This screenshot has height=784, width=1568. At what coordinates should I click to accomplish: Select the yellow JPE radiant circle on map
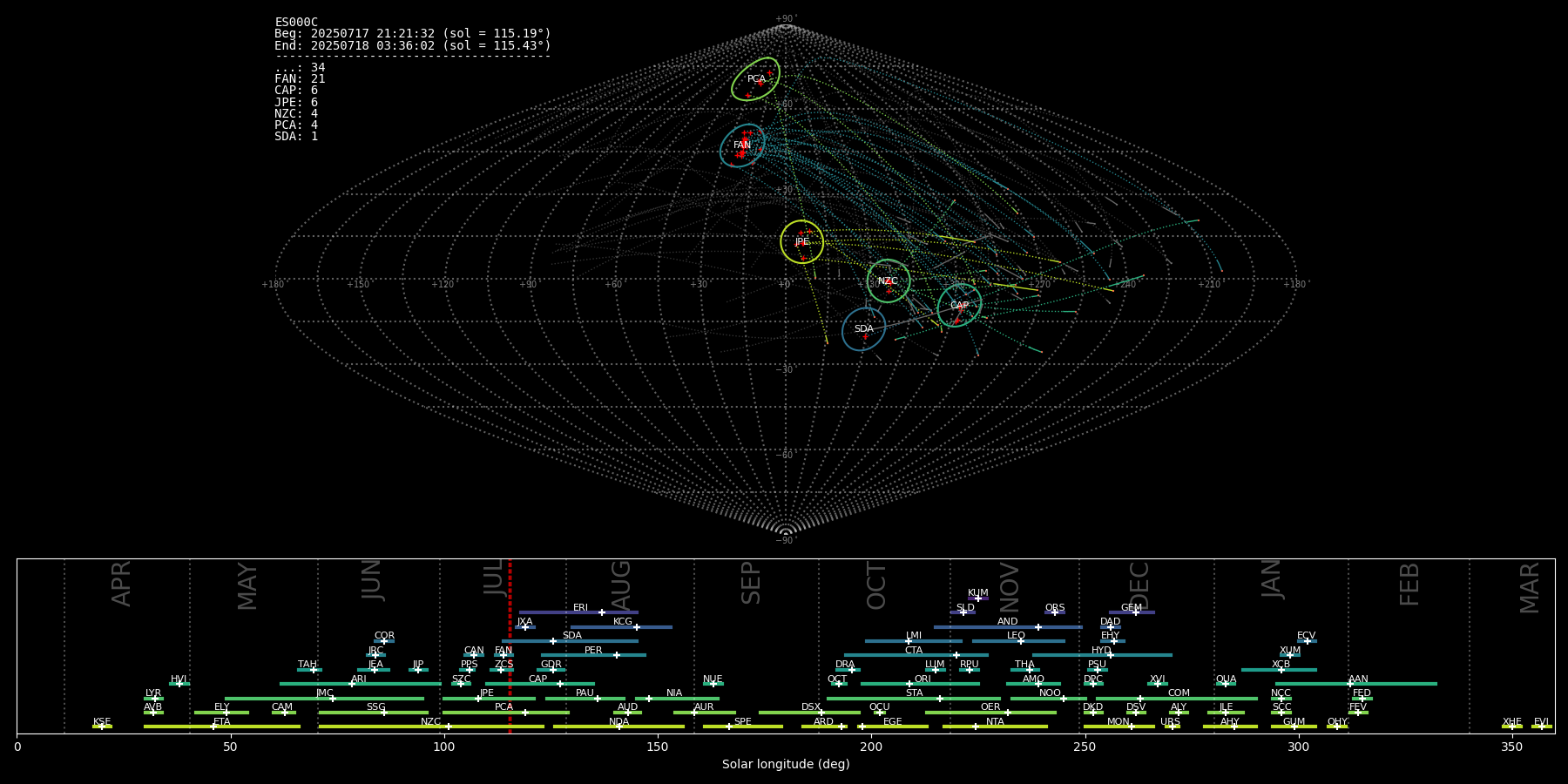coord(802,241)
